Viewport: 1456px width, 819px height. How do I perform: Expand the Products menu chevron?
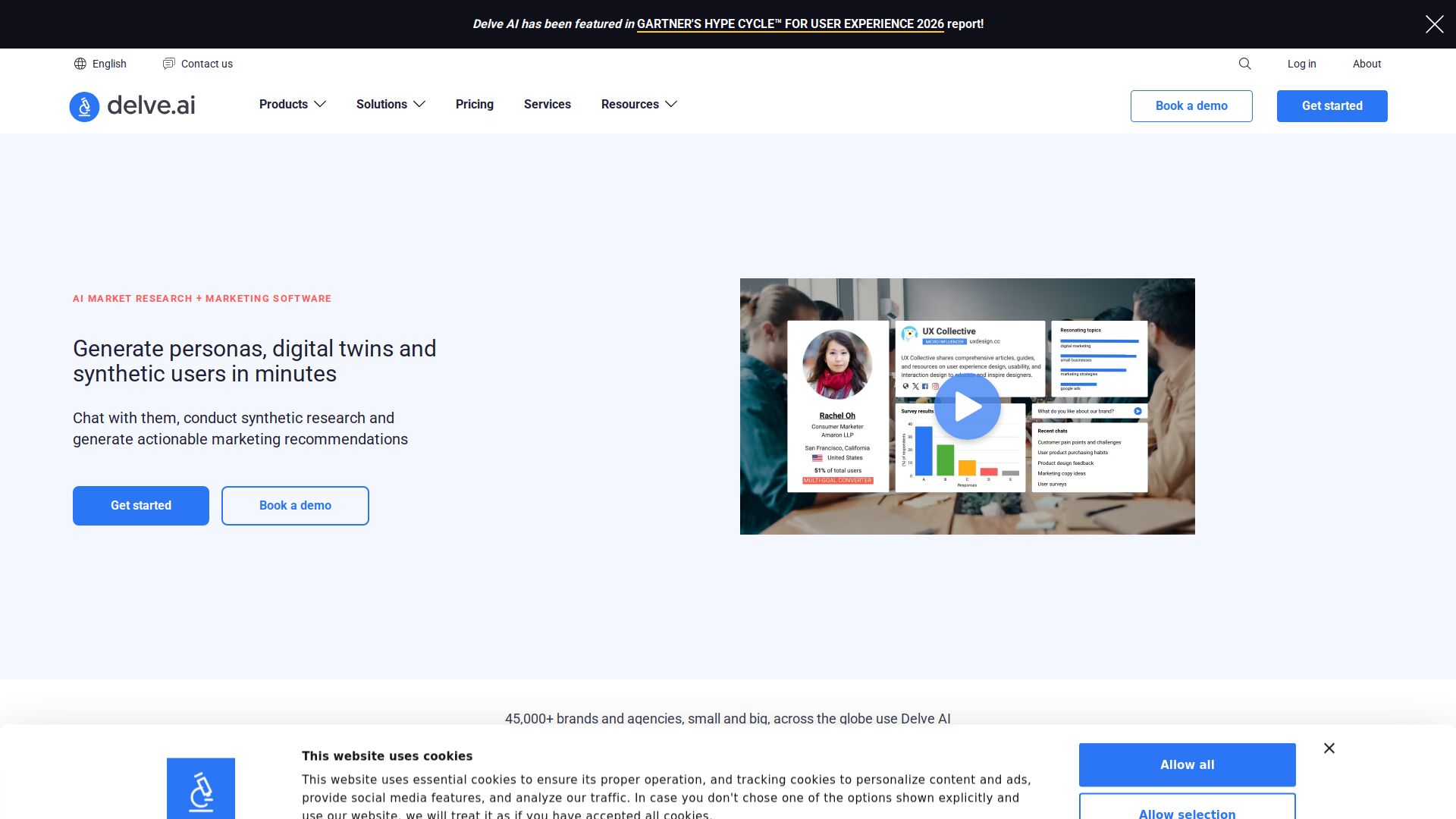coord(320,105)
